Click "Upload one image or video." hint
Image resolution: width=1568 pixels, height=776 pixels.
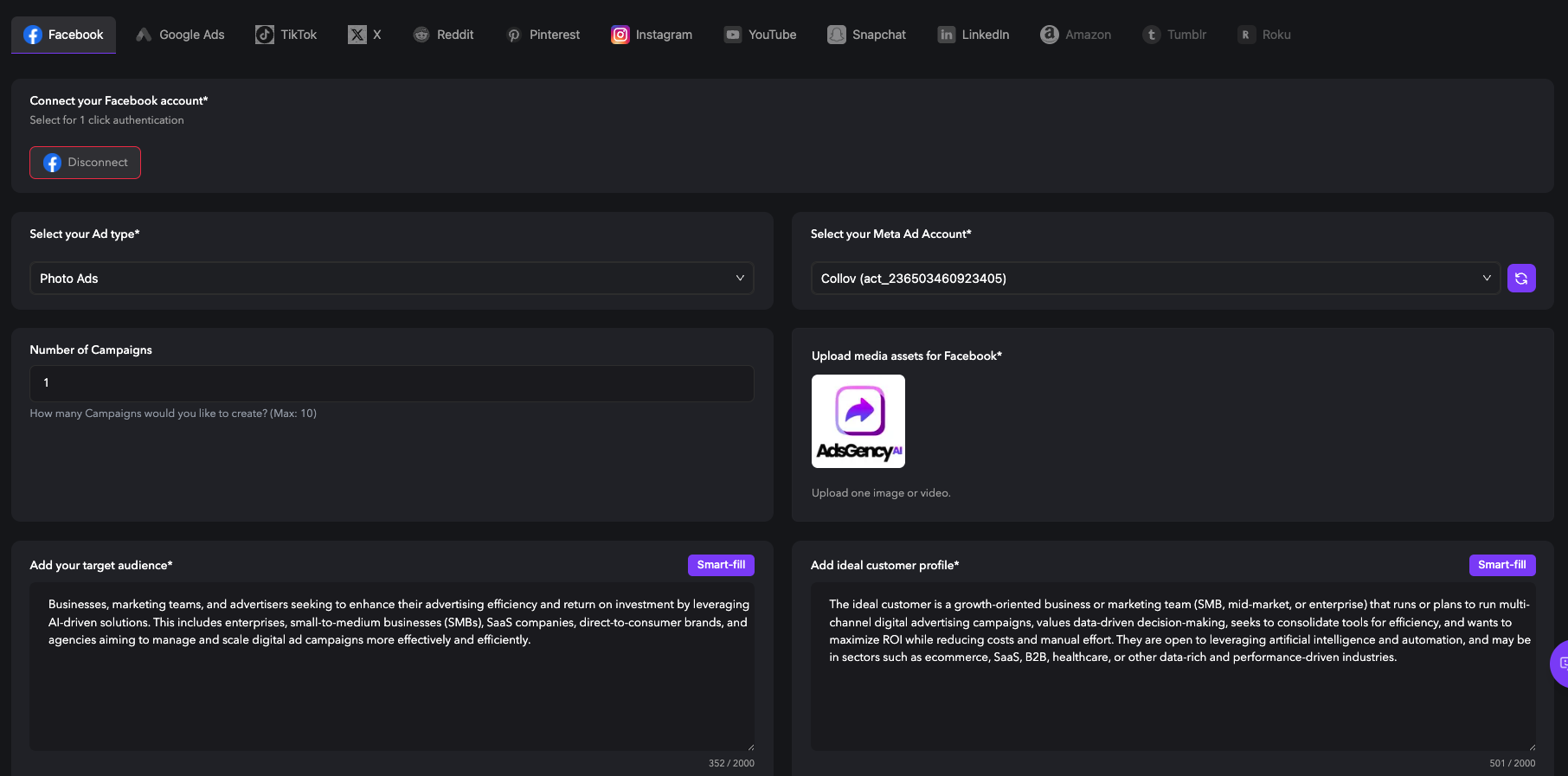[x=881, y=493]
